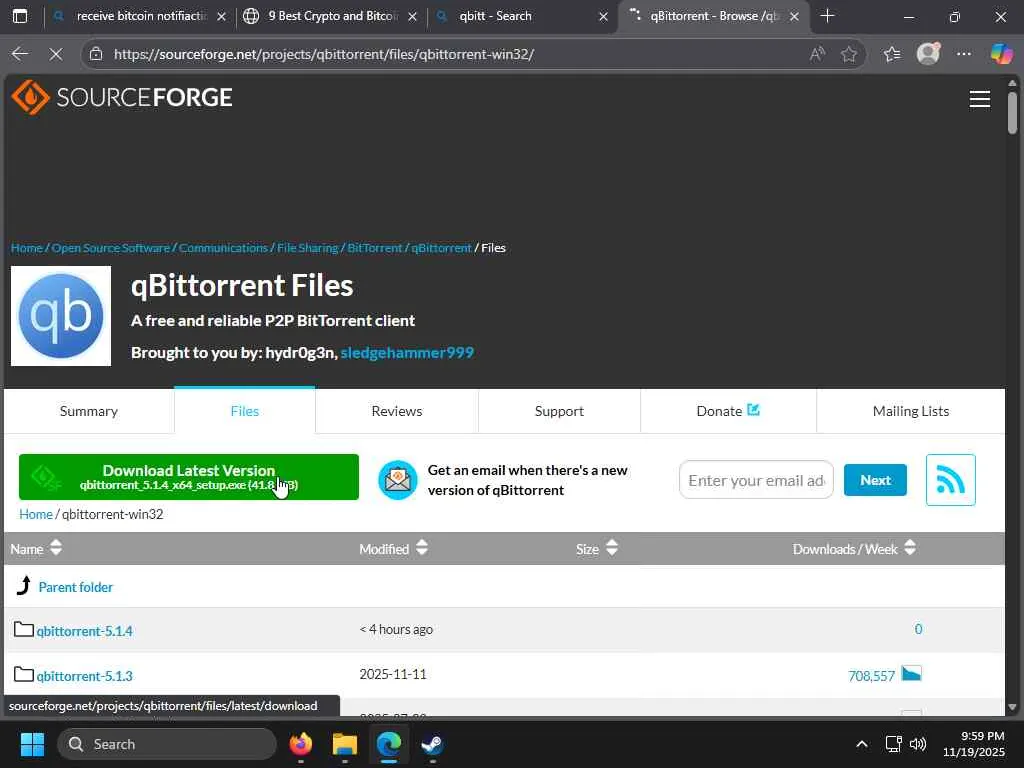Click the email envelope notification icon
1024x768 pixels.
tap(398, 480)
